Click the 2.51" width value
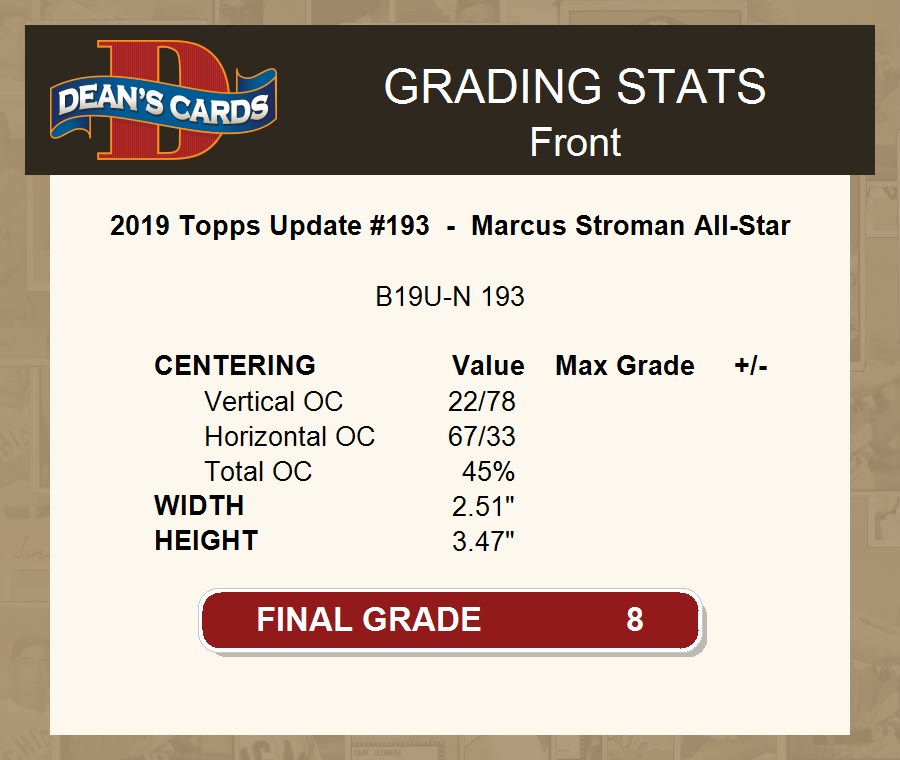900x760 pixels. pos(483,507)
